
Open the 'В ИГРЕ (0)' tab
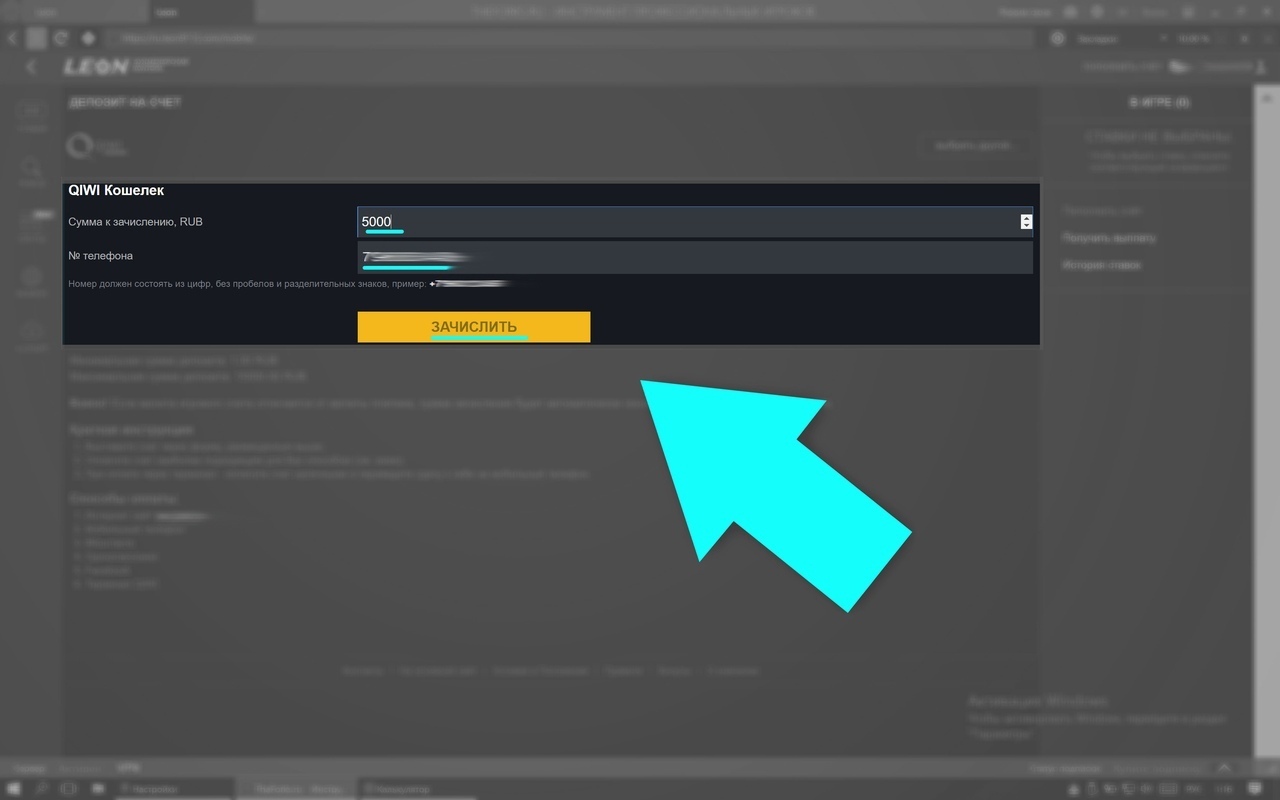coord(1159,103)
